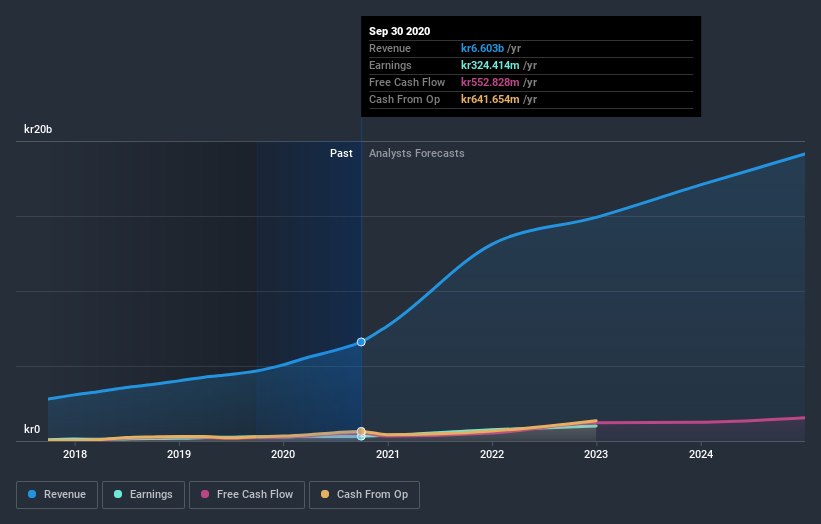821x524 pixels.
Task: Click the 2021 x-axis label
Action: [x=387, y=454]
